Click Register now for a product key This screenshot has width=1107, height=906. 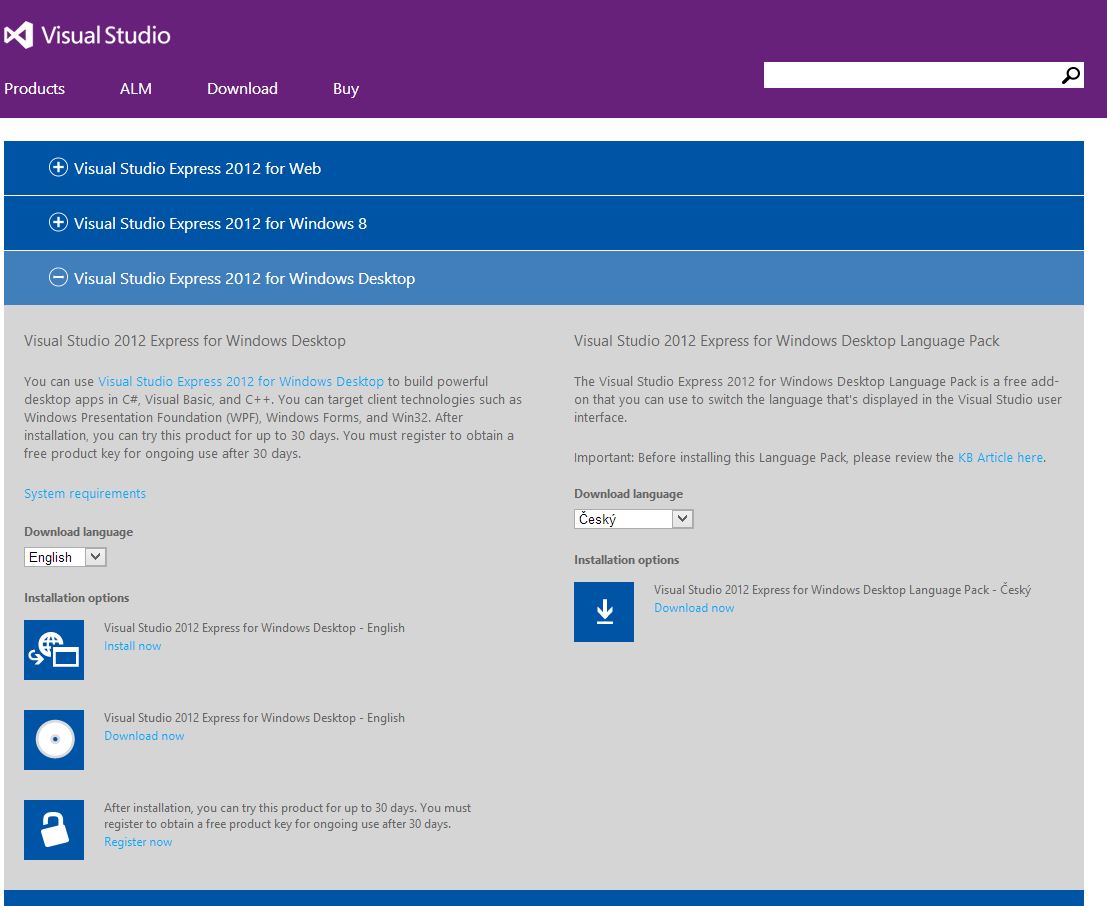click(x=137, y=842)
